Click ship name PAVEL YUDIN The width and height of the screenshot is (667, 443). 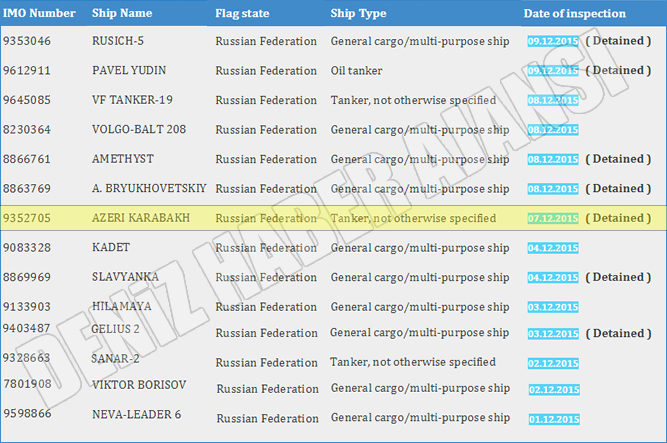(129, 71)
